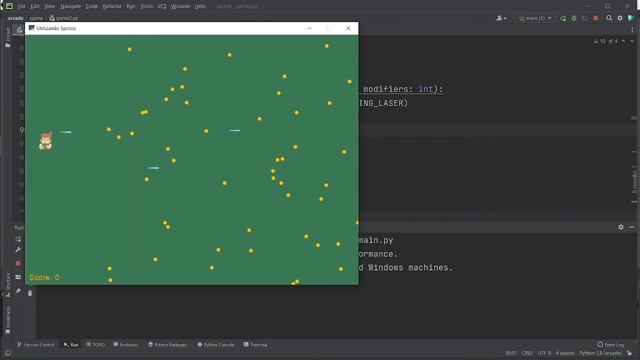Click the user account icon in toolbar
640x360 pixels.
(x=501, y=18)
